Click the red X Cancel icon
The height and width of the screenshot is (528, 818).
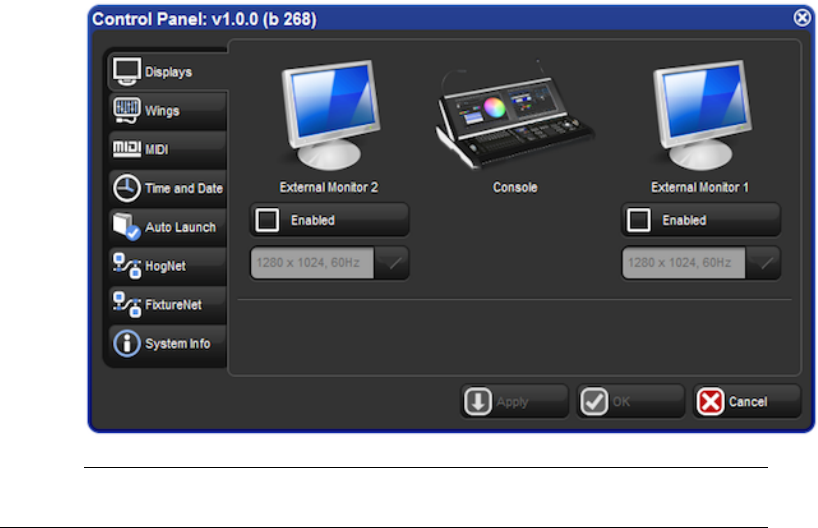(711, 402)
